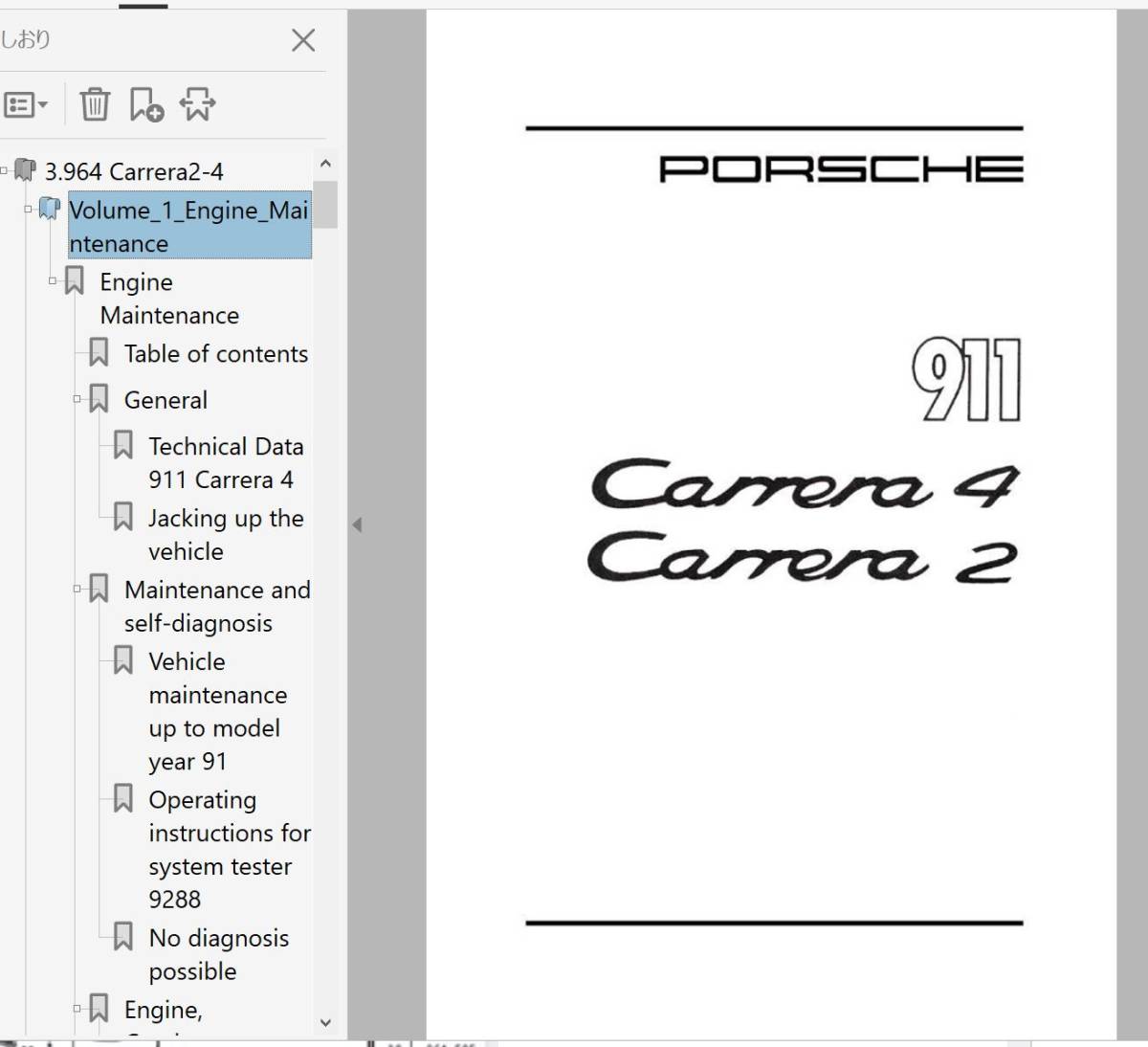Click the bookmarks panel scrollbar thumb
Screen dimensions: 1148x1047
coord(325,204)
